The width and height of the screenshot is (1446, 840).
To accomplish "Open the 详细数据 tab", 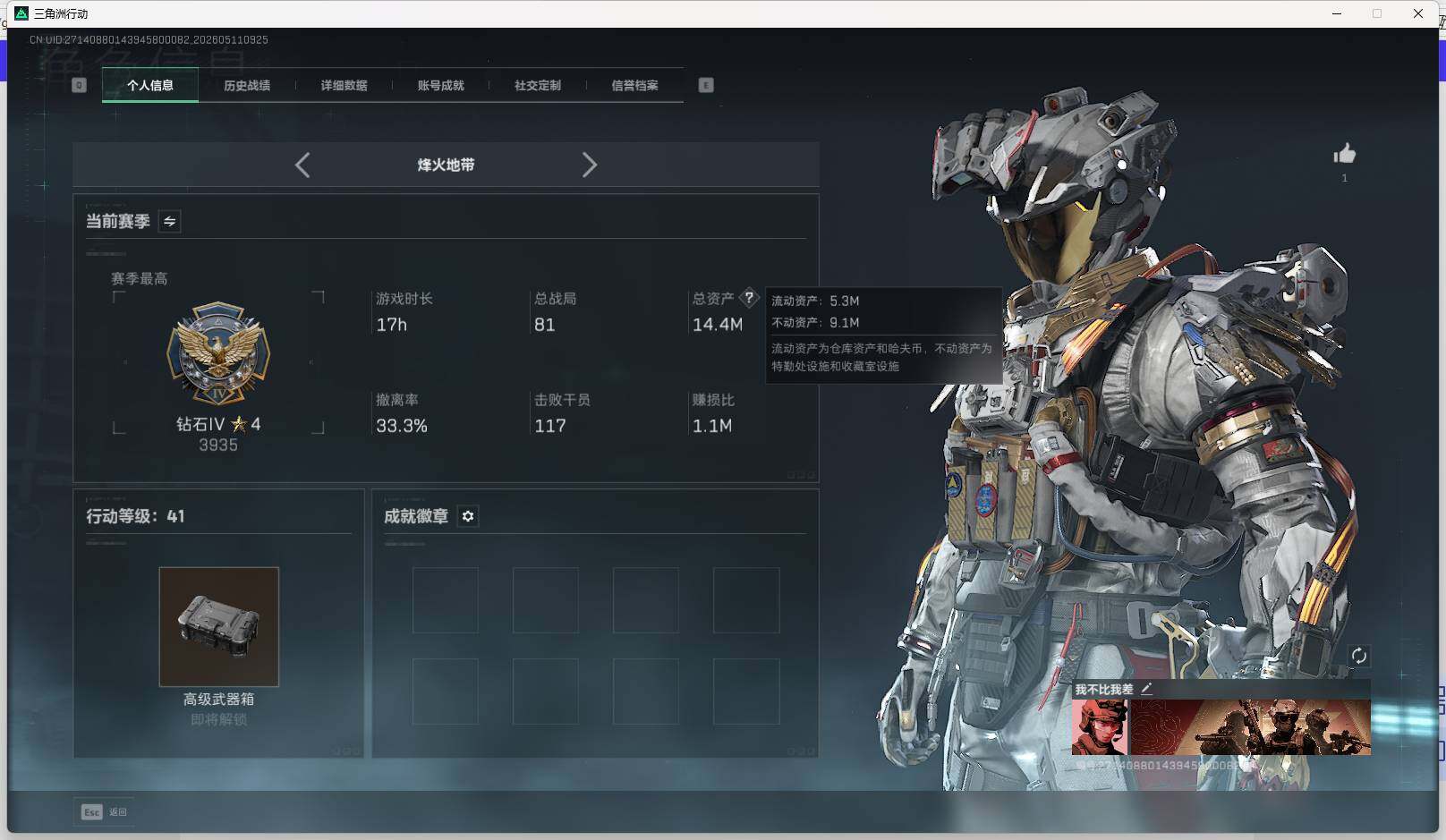I will click(x=344, y=86).
